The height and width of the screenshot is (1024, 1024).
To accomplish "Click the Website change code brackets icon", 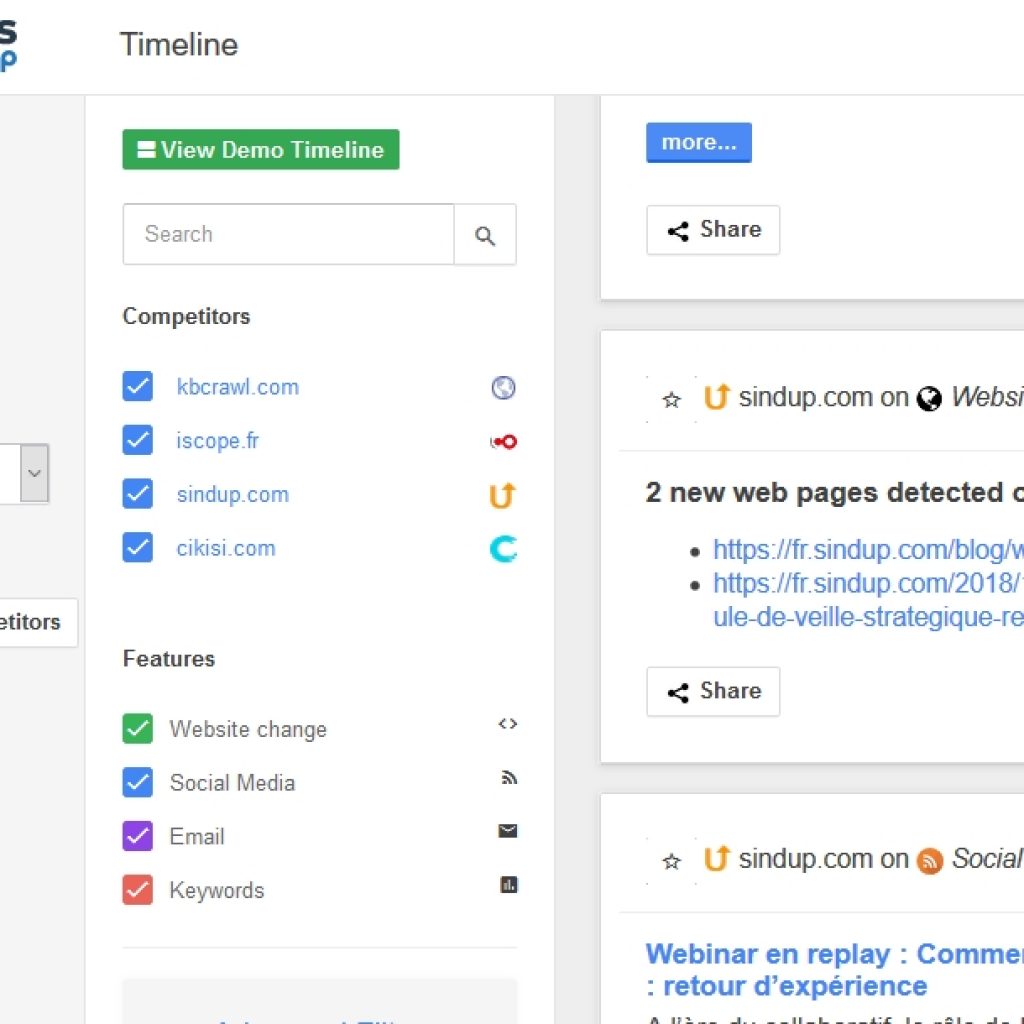I will click(507, 724).
